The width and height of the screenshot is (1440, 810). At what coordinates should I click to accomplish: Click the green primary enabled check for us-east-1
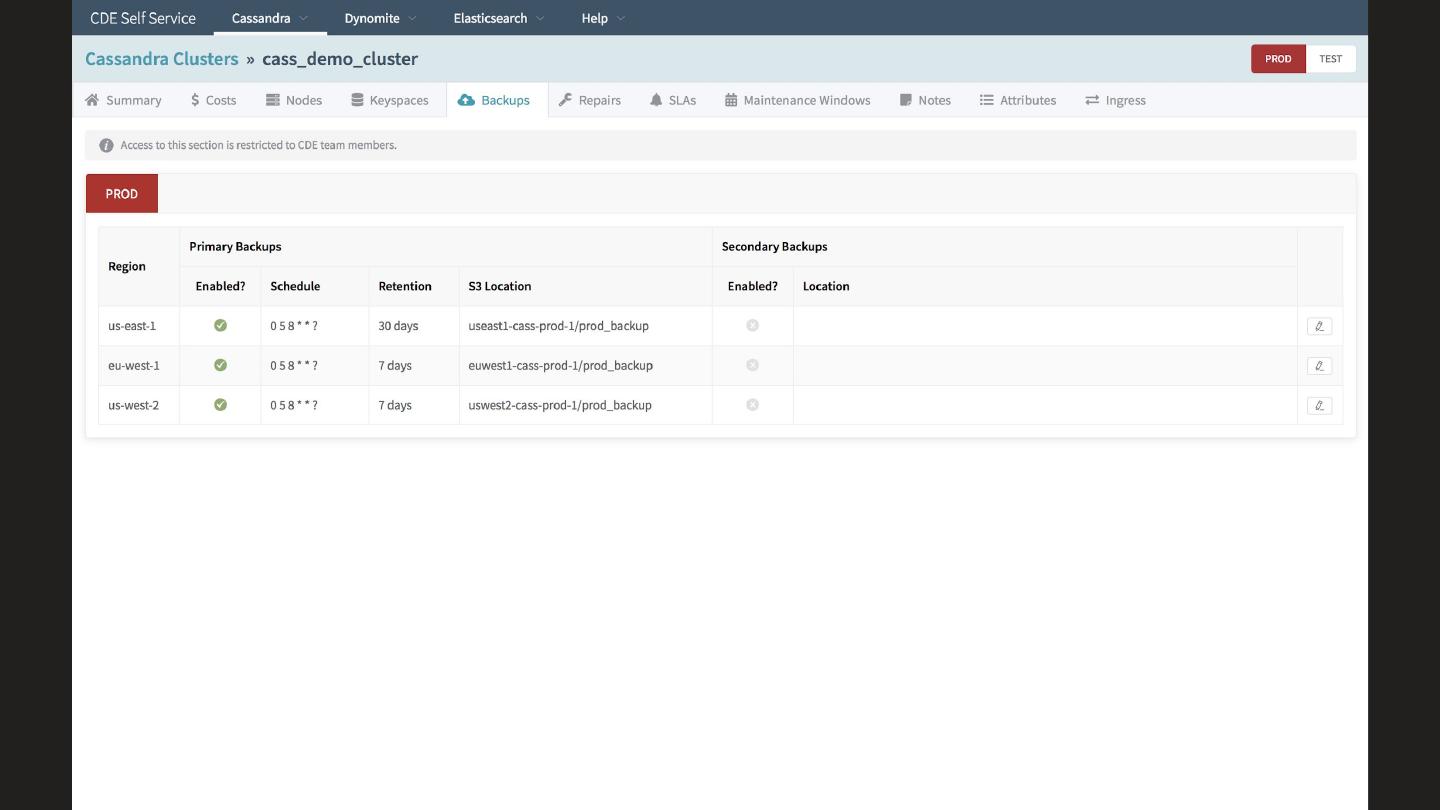[220, 326]
